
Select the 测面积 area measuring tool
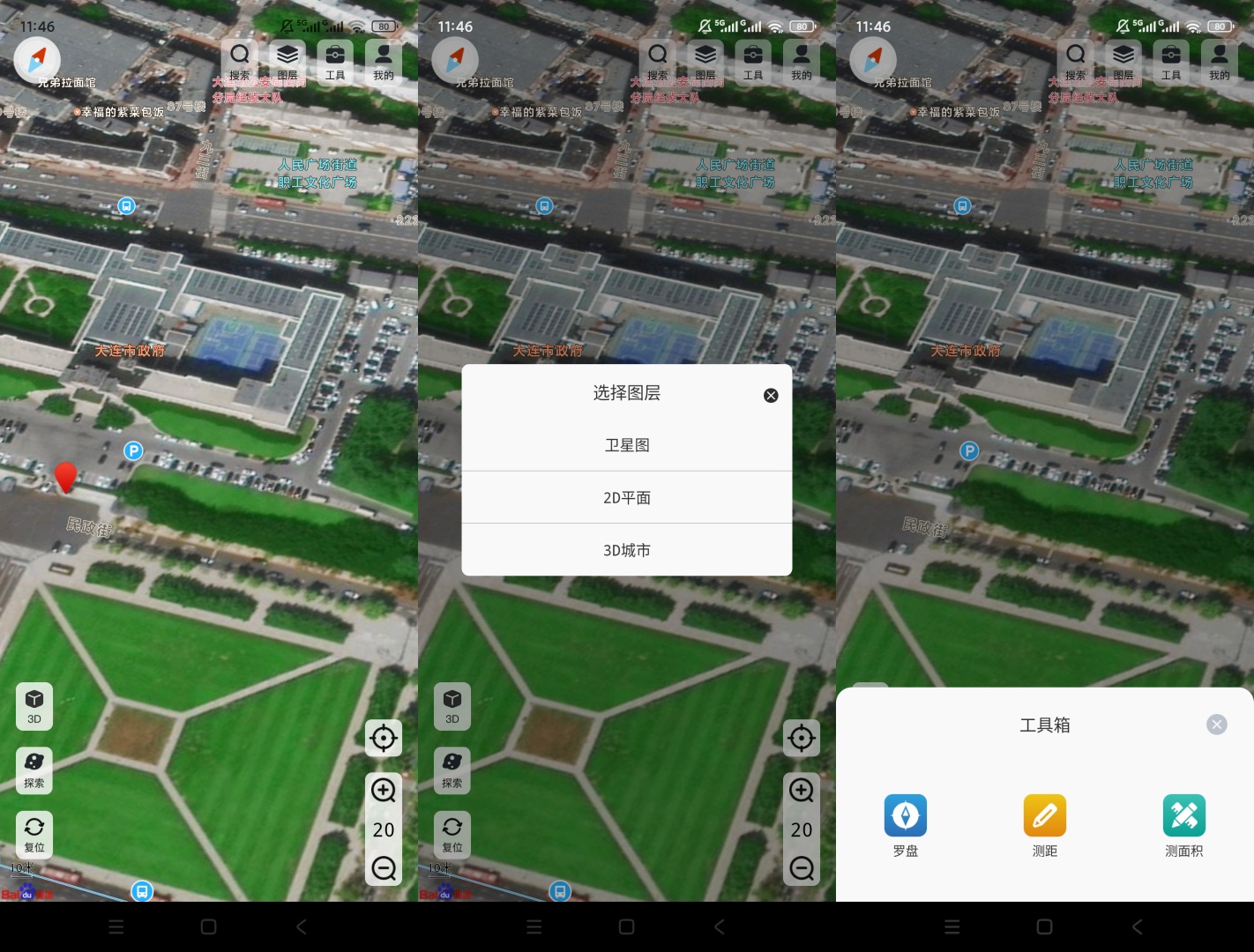1183,815
